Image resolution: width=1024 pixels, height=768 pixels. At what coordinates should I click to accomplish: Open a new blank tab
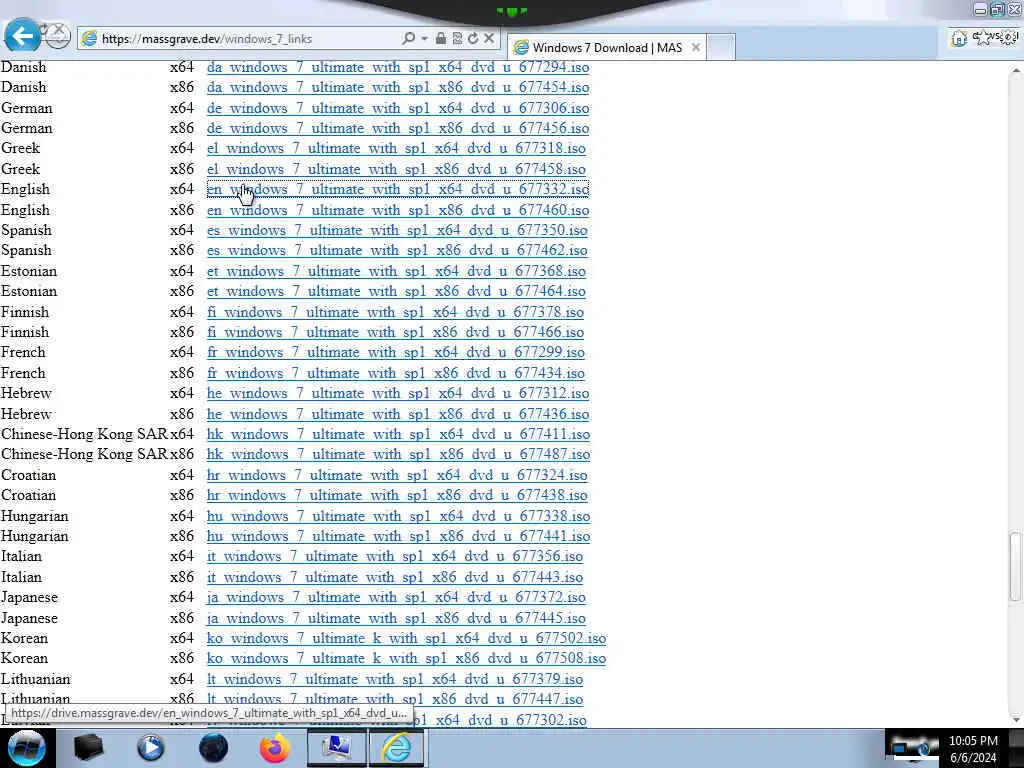721,47
